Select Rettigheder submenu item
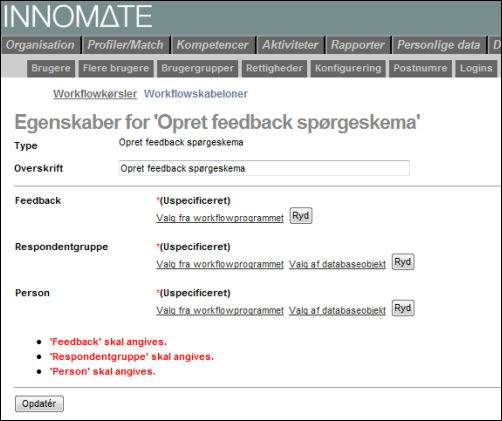 (274, 68)
